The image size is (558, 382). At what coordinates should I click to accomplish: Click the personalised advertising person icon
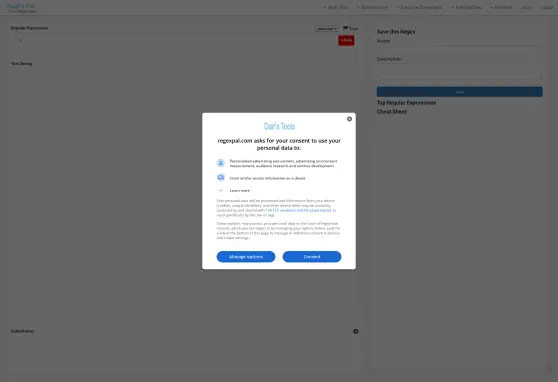[221, 163]
